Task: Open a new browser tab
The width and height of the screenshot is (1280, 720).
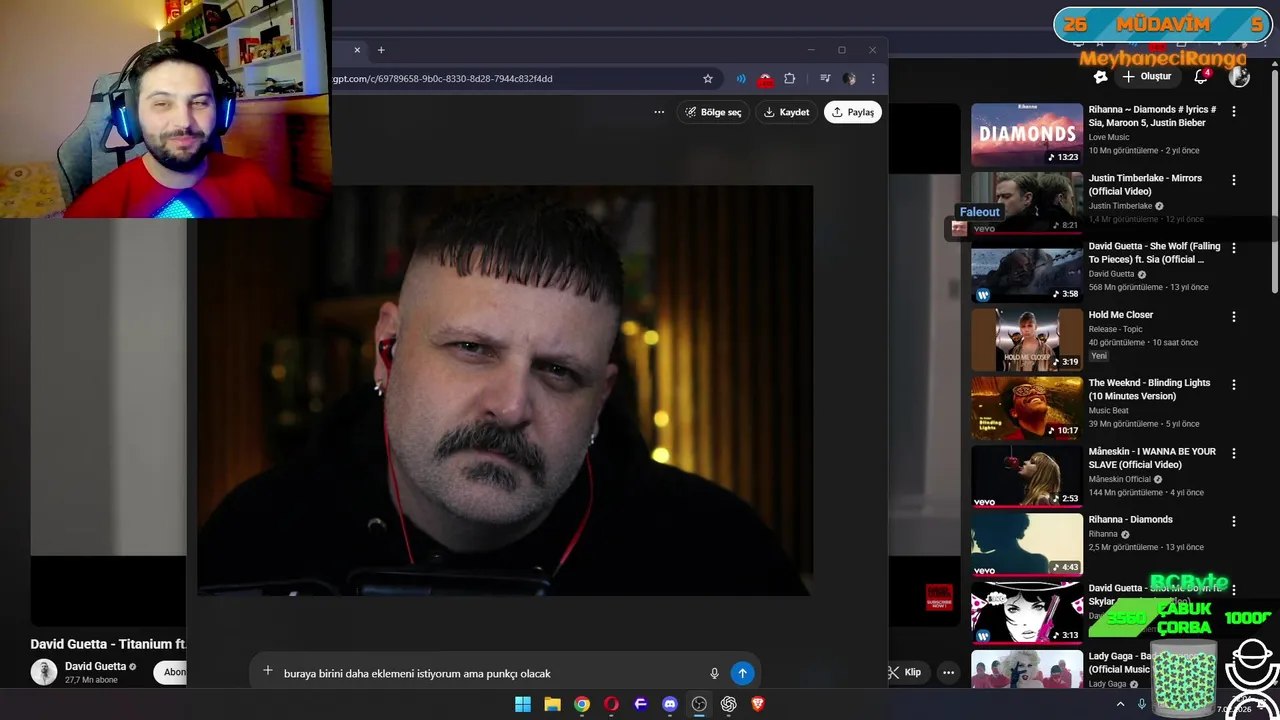Action: click(x=381, y=50)
